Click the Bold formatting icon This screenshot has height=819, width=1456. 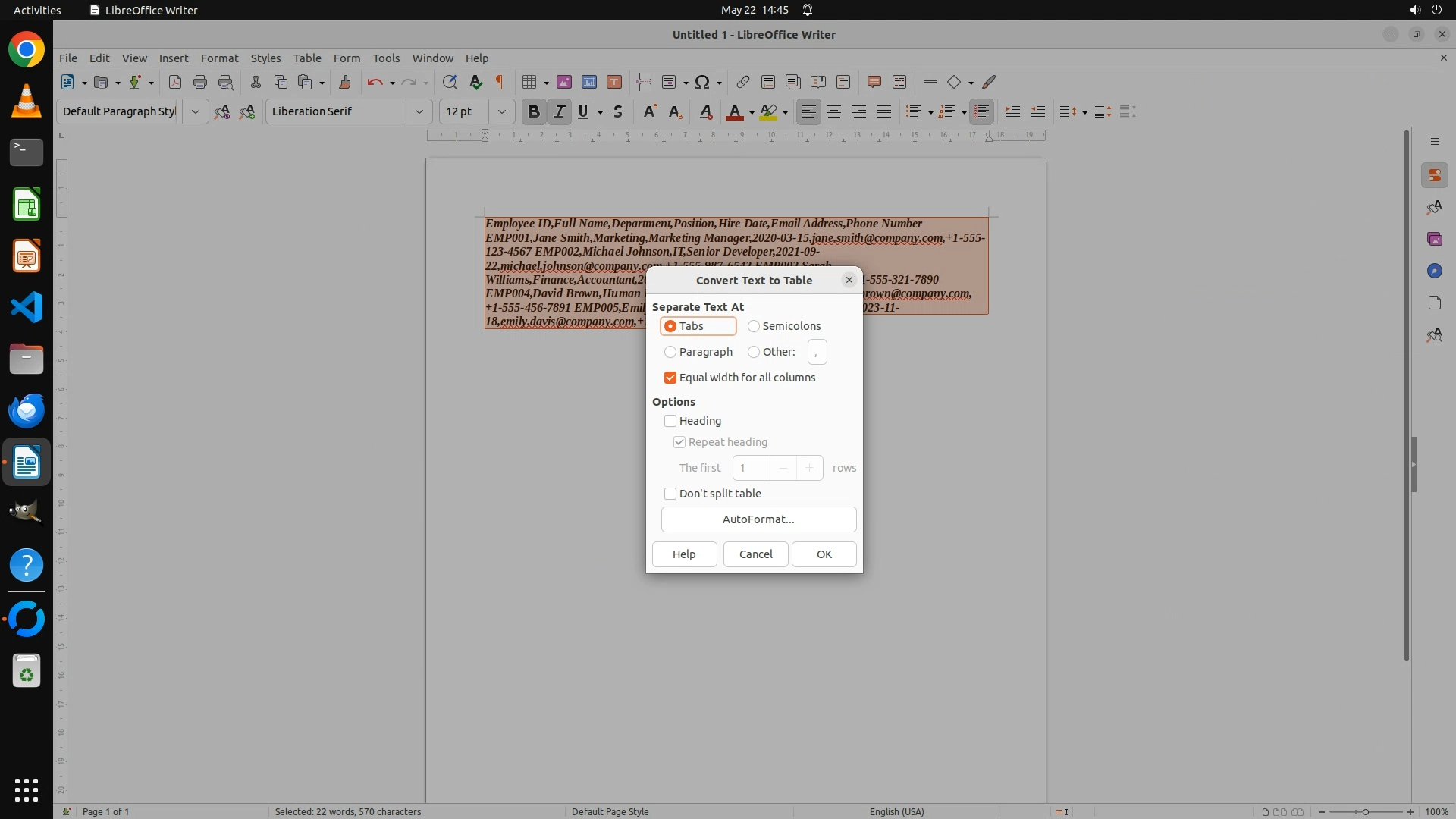coord(533,111)
